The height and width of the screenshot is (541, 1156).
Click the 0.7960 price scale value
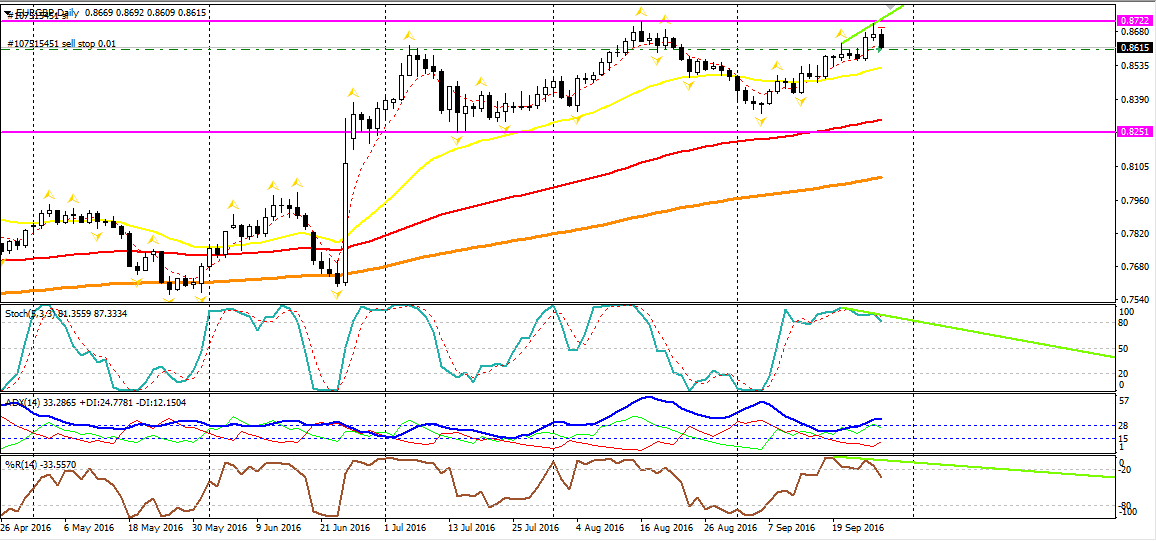1136,200
